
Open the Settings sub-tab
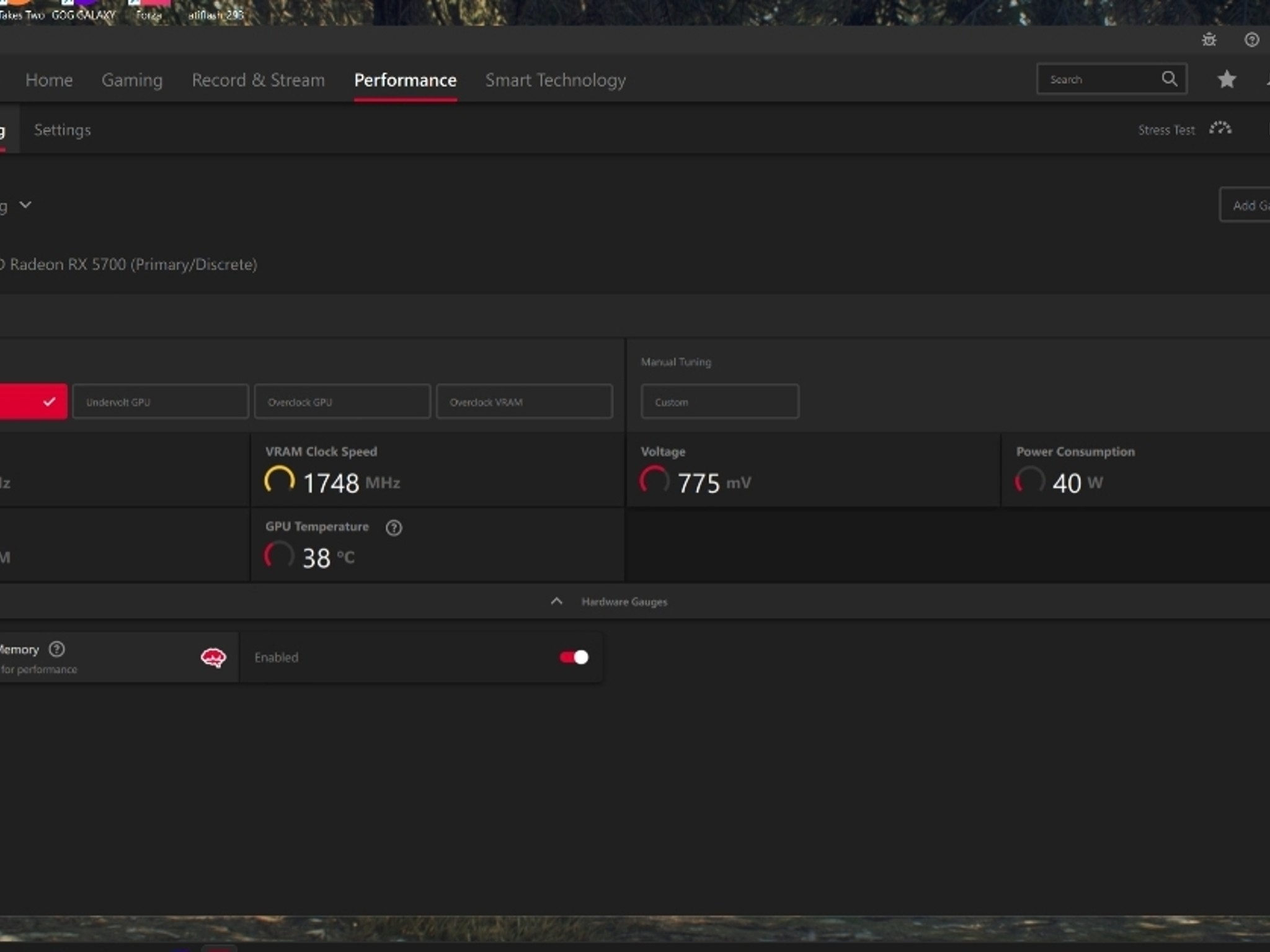click(x=63, y=130)
